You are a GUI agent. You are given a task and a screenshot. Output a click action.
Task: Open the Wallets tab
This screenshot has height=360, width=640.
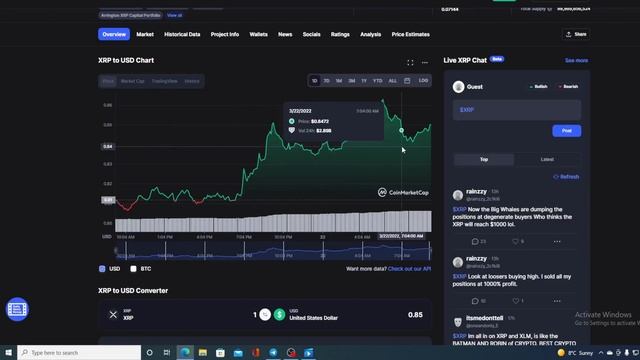[x=258, y=34]
